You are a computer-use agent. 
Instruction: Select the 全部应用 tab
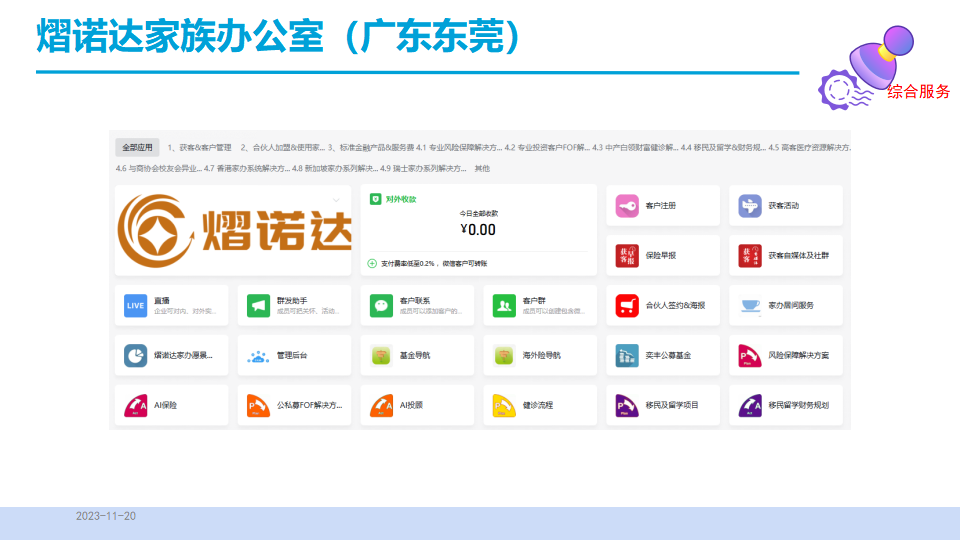137,148
